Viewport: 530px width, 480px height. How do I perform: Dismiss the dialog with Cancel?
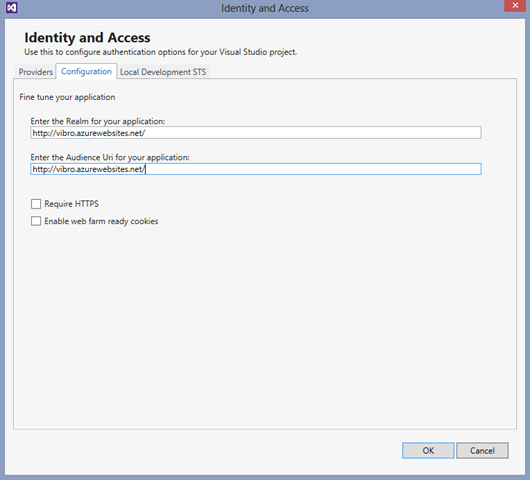pyautogui.click(x=482, y=451)
